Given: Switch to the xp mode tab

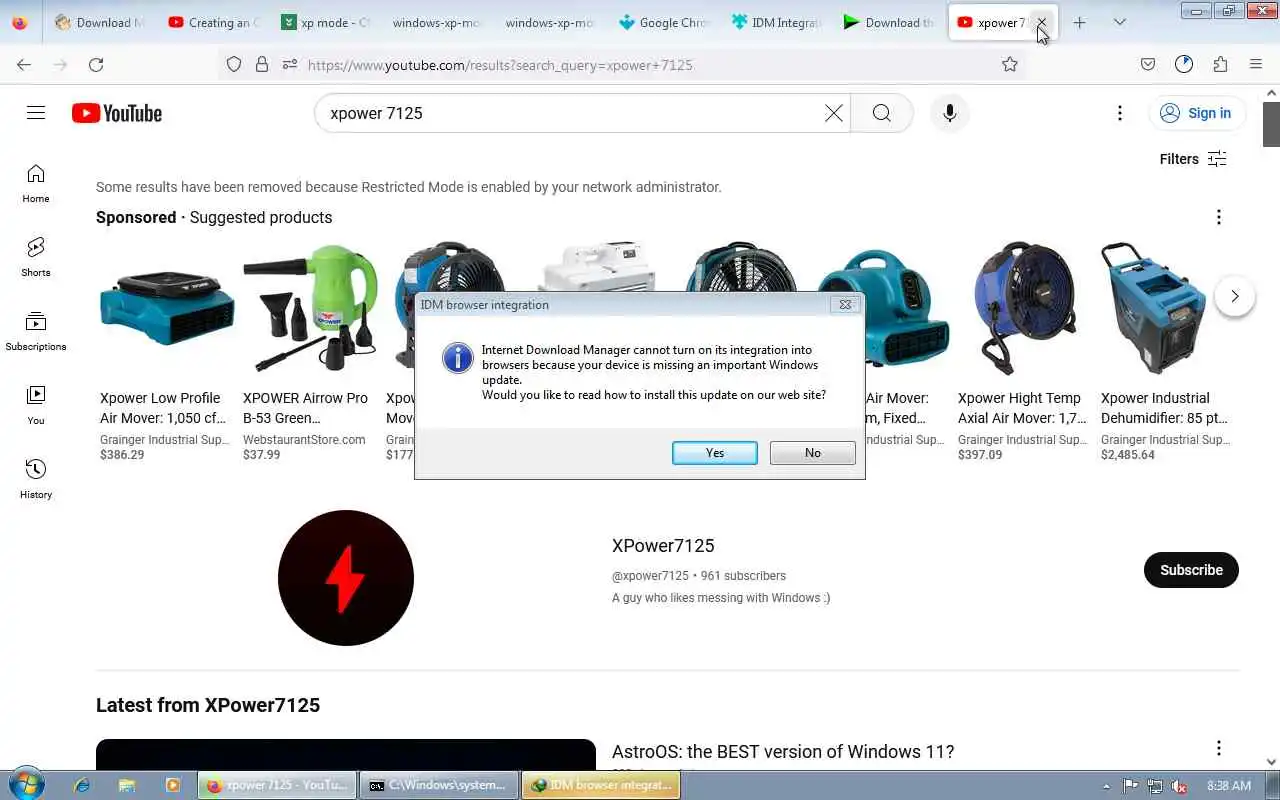Looking at the screenshot, I should (326, 22).
